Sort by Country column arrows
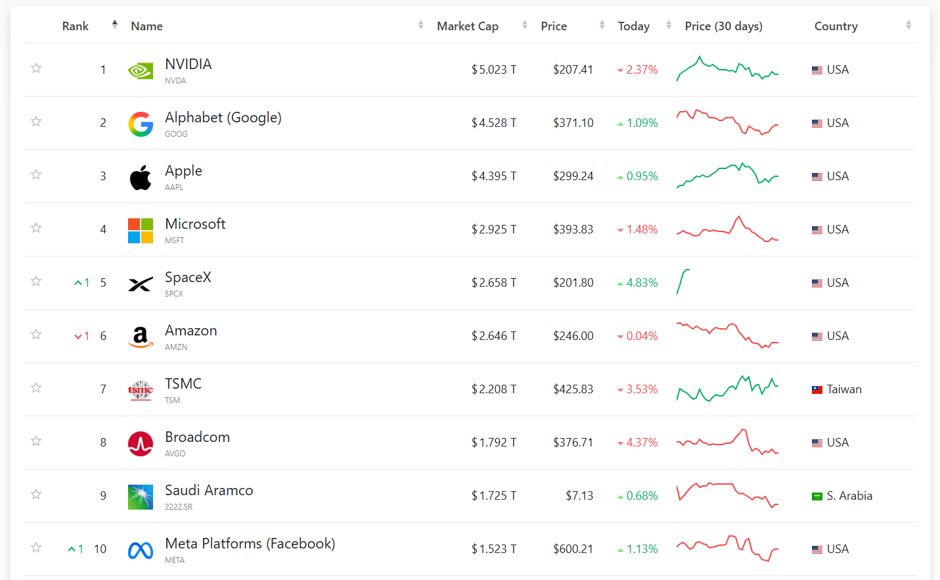The height and width of the screenshot is (580, 940). tap(908, 25)
